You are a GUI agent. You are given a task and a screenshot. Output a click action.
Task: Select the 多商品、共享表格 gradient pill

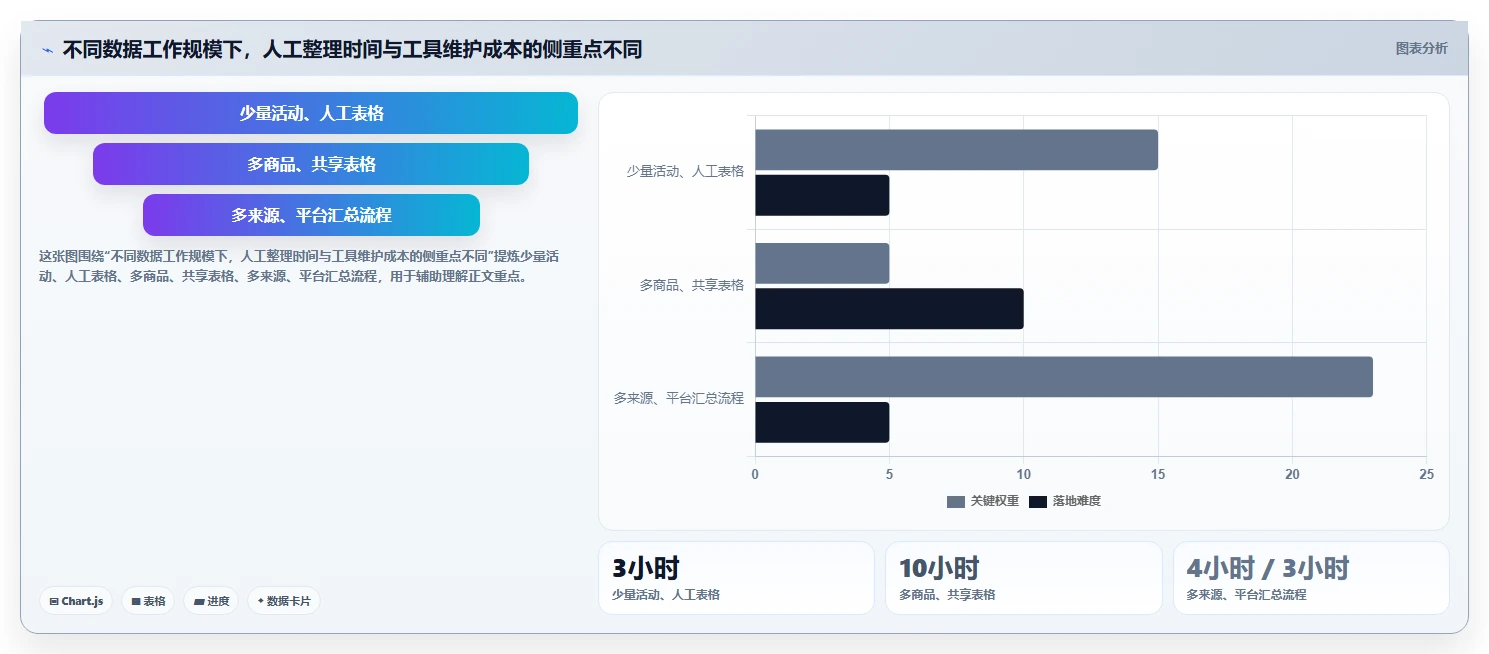[x=311, y=164]
